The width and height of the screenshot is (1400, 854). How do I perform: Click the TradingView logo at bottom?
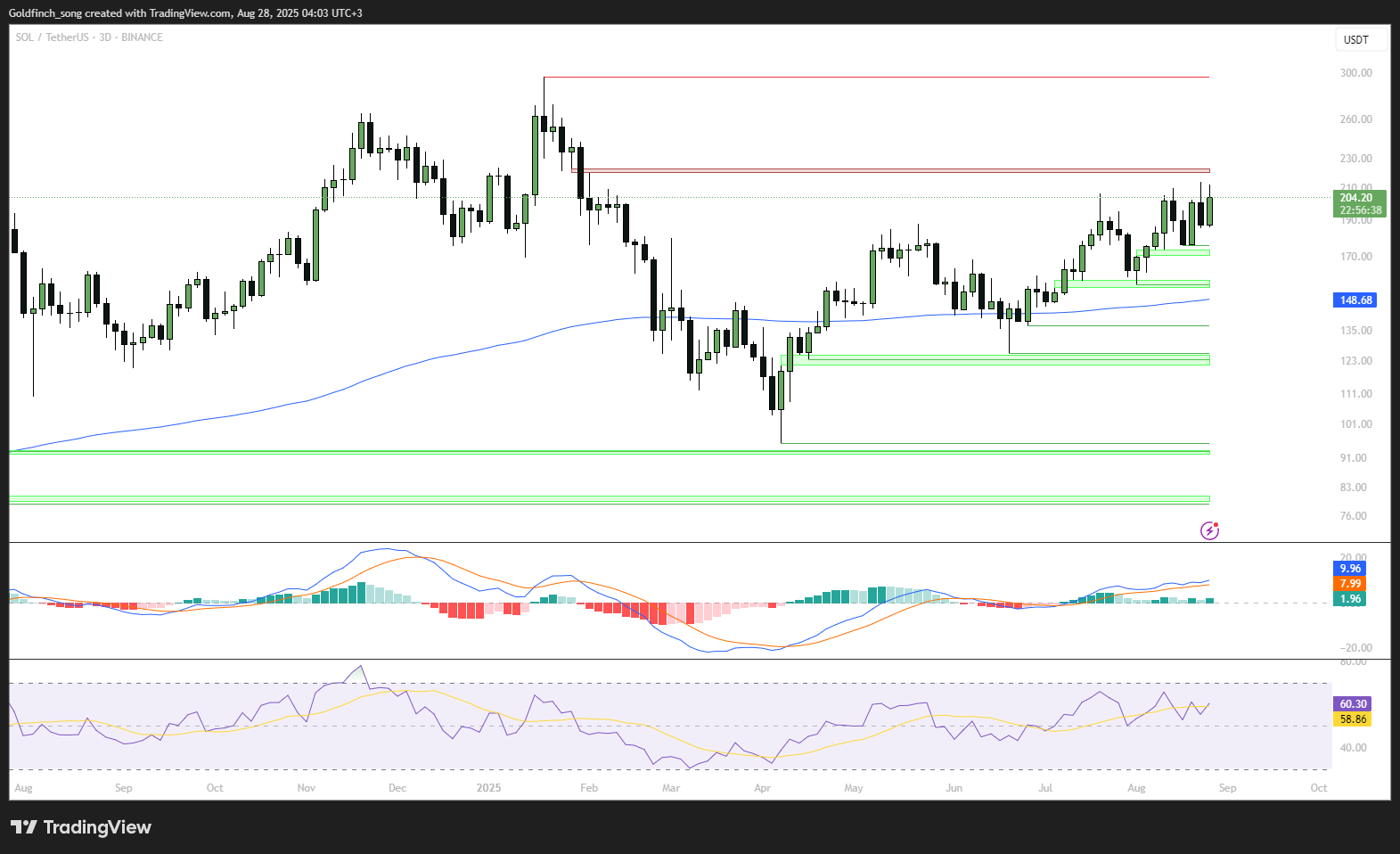click(x=81, y=827)
